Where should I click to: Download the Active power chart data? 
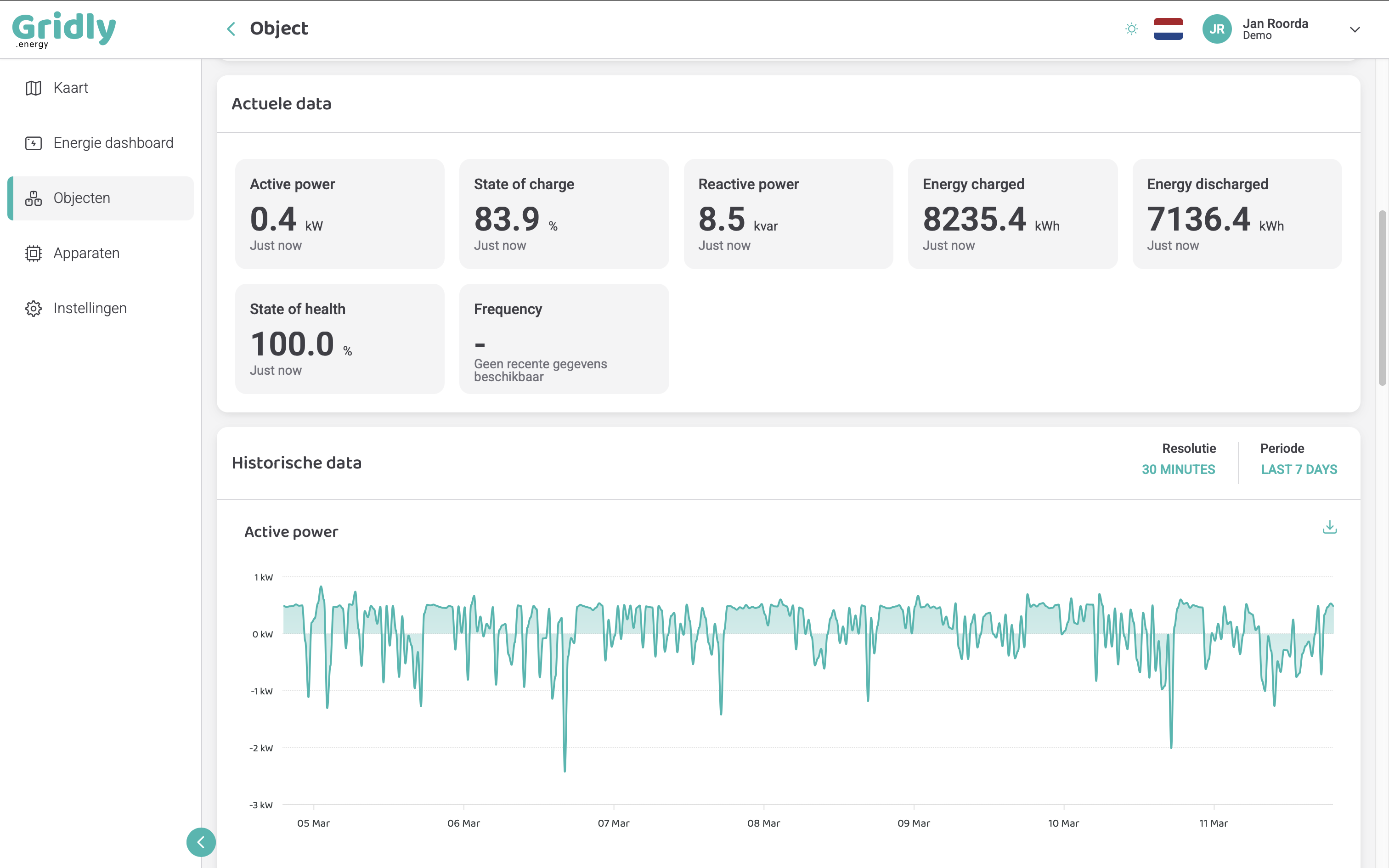pyautogui.click(x=1330, y=528)
